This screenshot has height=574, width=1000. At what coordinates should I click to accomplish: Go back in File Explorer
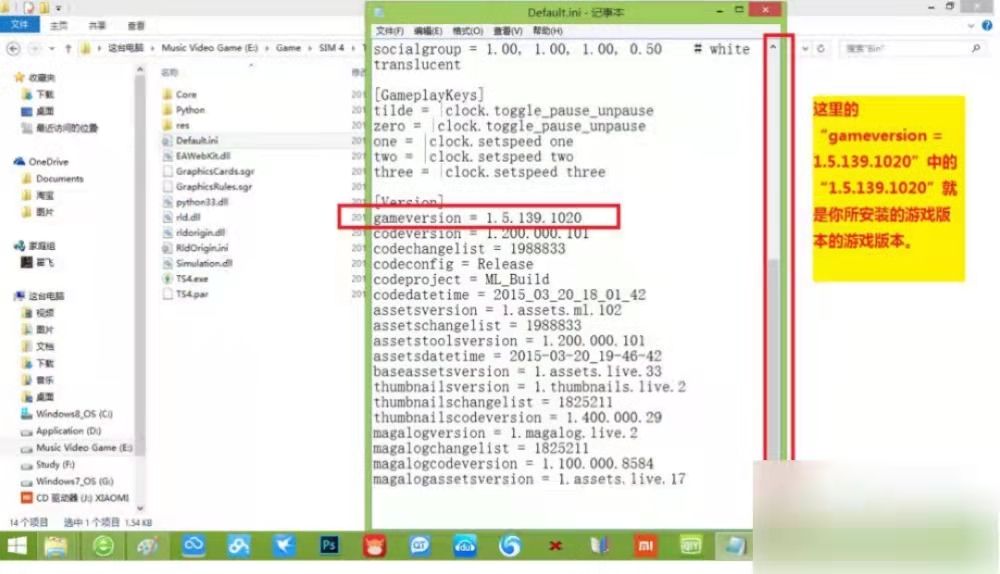(x=13, y=48)
